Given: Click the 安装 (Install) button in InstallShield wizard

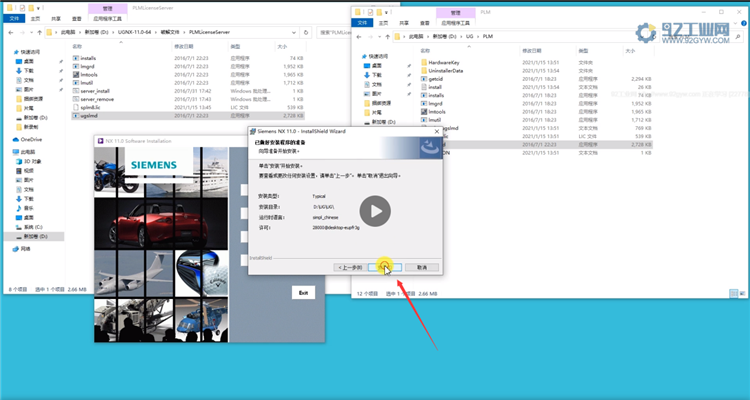Looking at the screenshot, I should pyautogui.click(x=385, y=267).
